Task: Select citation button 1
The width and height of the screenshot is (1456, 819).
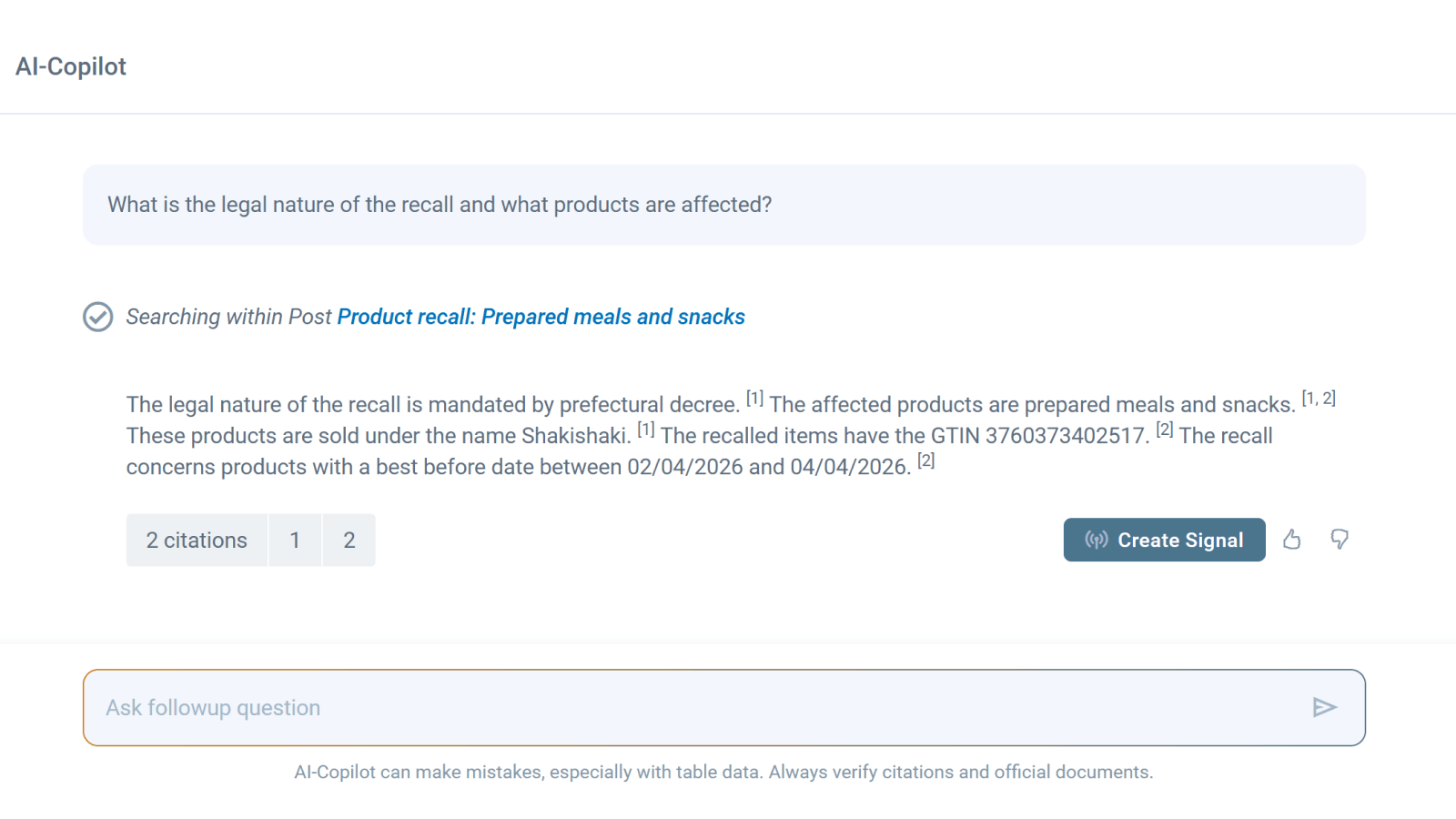Action: click(x=295, y=541)
